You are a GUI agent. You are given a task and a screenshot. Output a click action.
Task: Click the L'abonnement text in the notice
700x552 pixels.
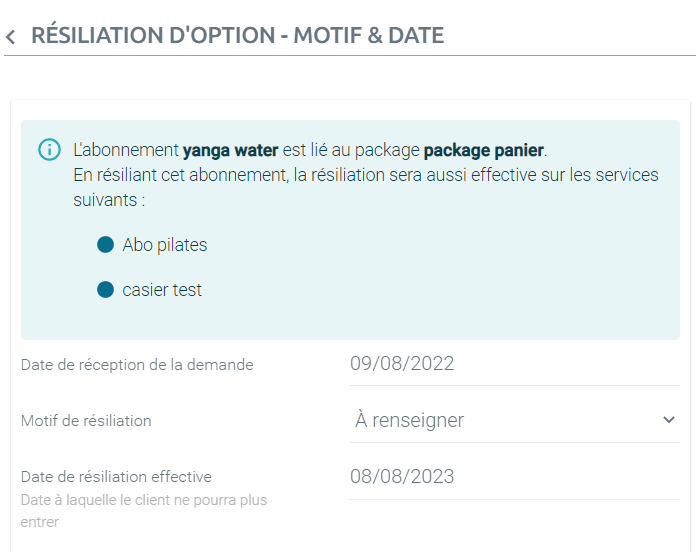[x=126, y=150]
